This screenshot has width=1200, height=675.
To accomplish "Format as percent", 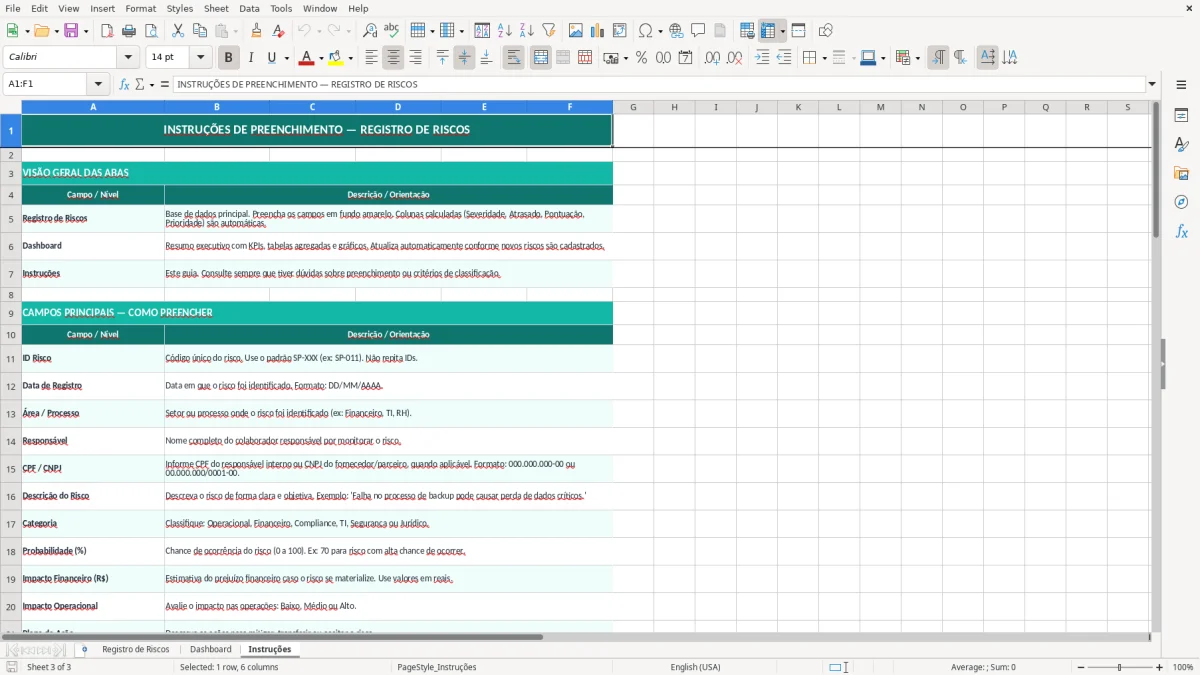I will [641, 58].
